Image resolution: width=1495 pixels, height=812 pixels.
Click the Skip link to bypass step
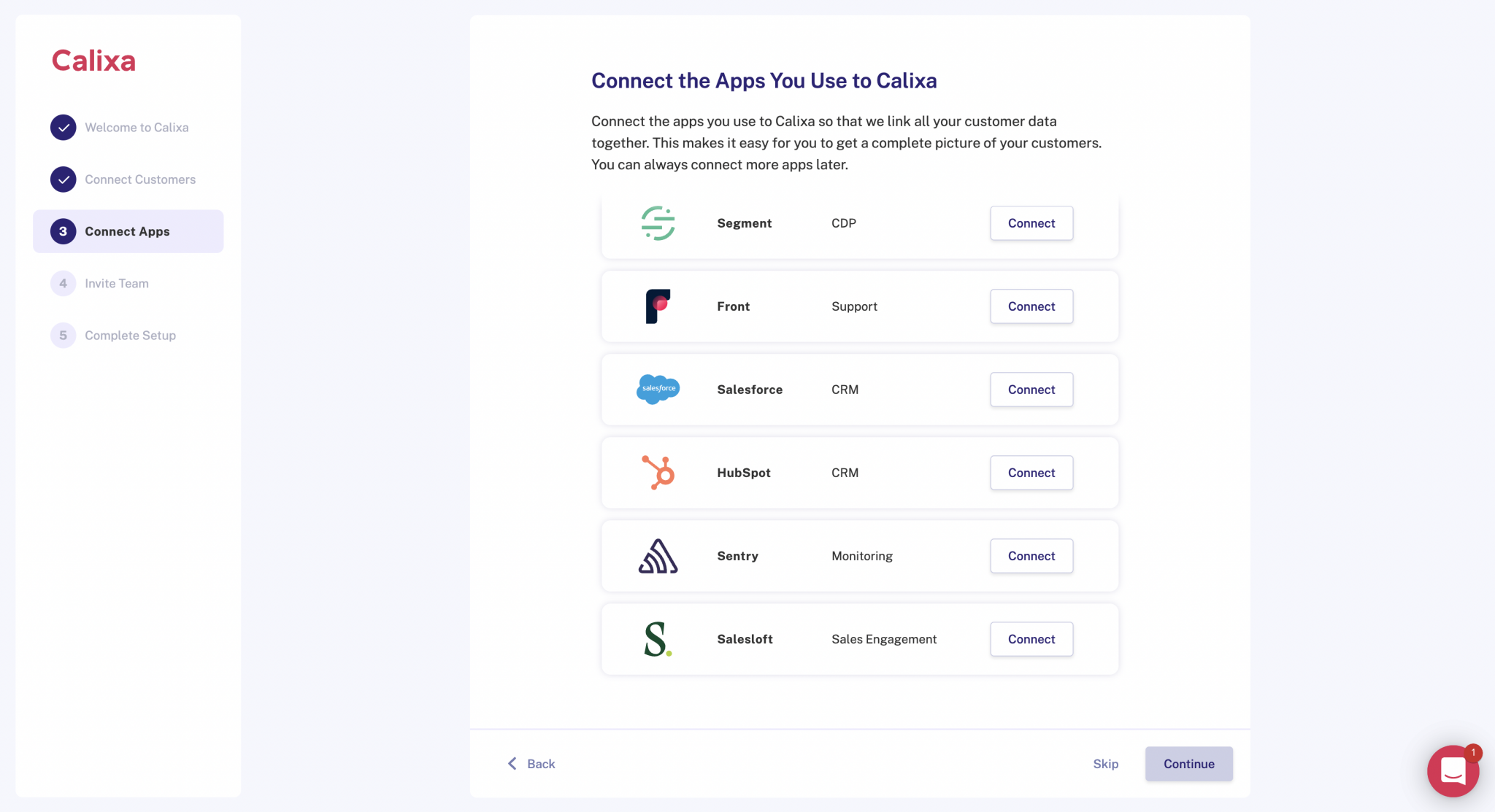(x=1106, y=763)
